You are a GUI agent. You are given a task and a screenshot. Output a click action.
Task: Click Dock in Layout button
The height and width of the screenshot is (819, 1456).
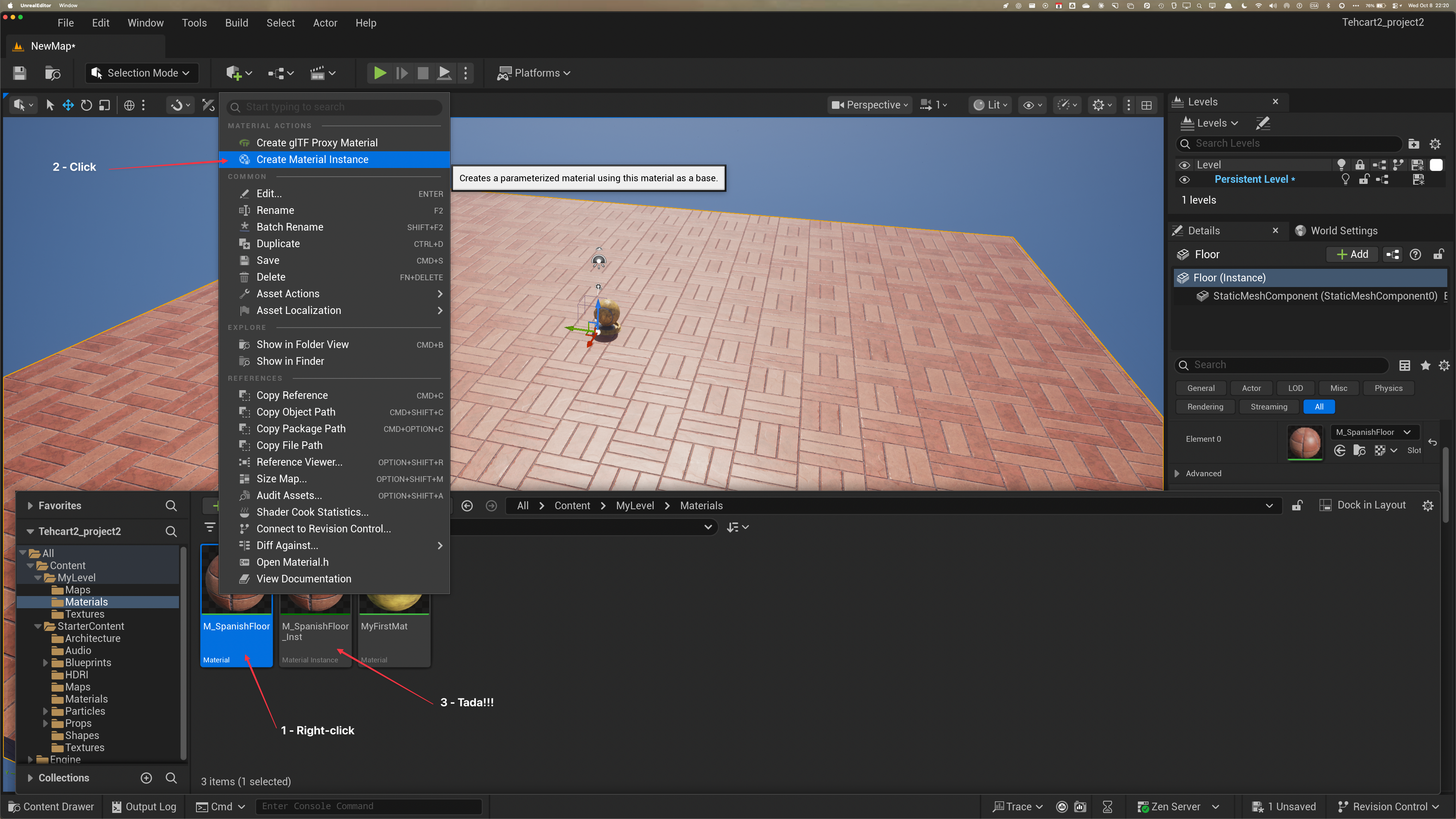point(1362,505)
